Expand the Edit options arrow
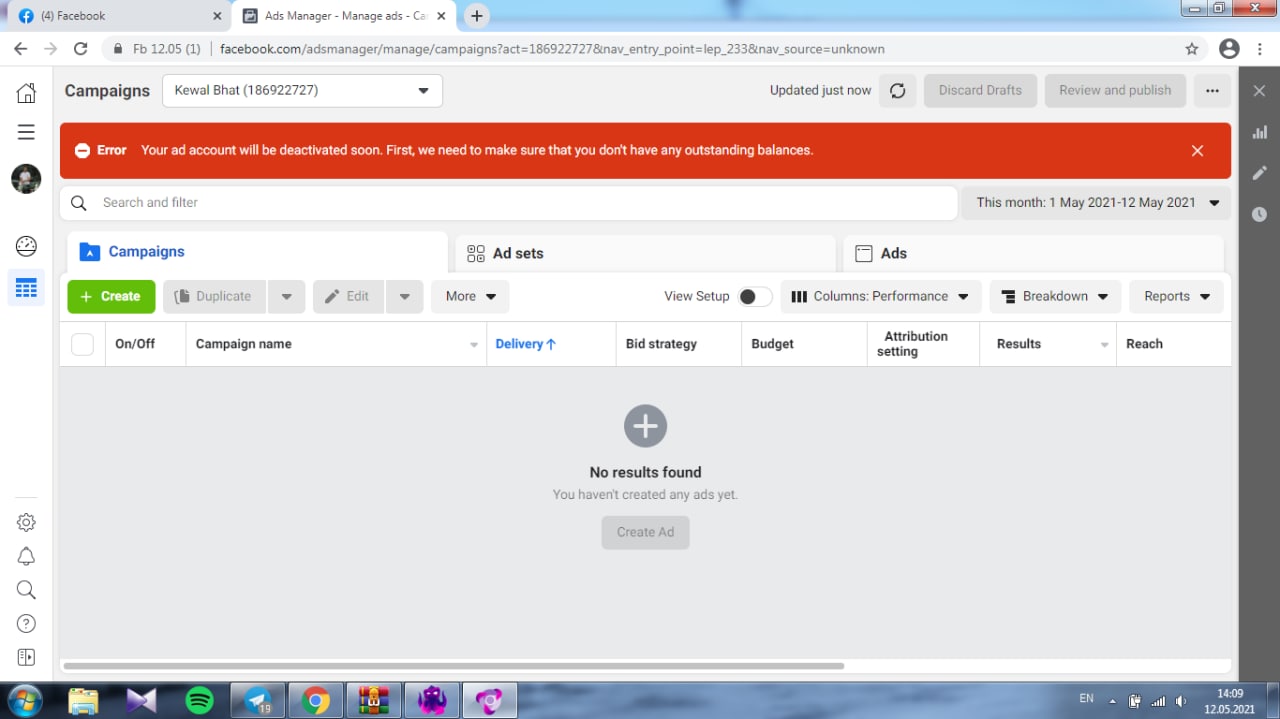The width and height of the screenshot is (1280, 719). [x=404, y=297]
